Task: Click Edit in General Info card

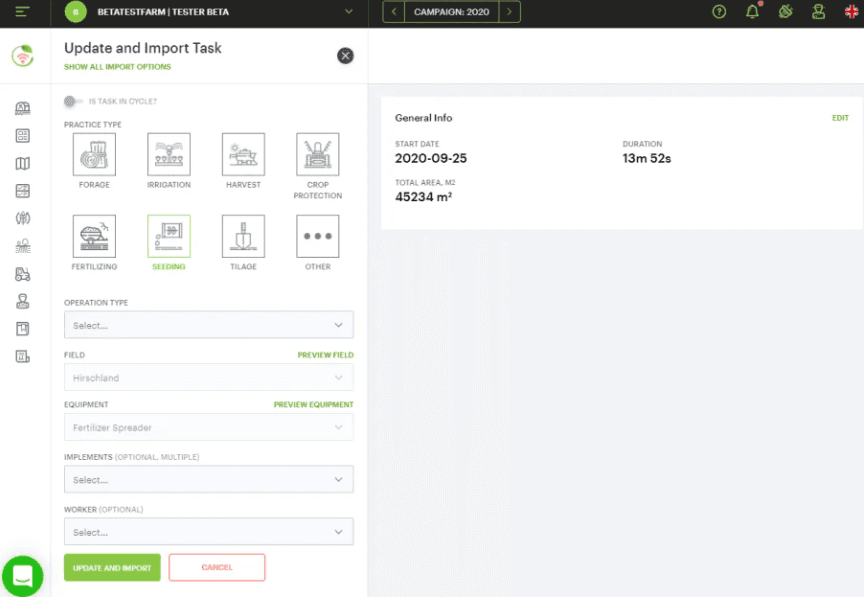Action: (840, 118)
